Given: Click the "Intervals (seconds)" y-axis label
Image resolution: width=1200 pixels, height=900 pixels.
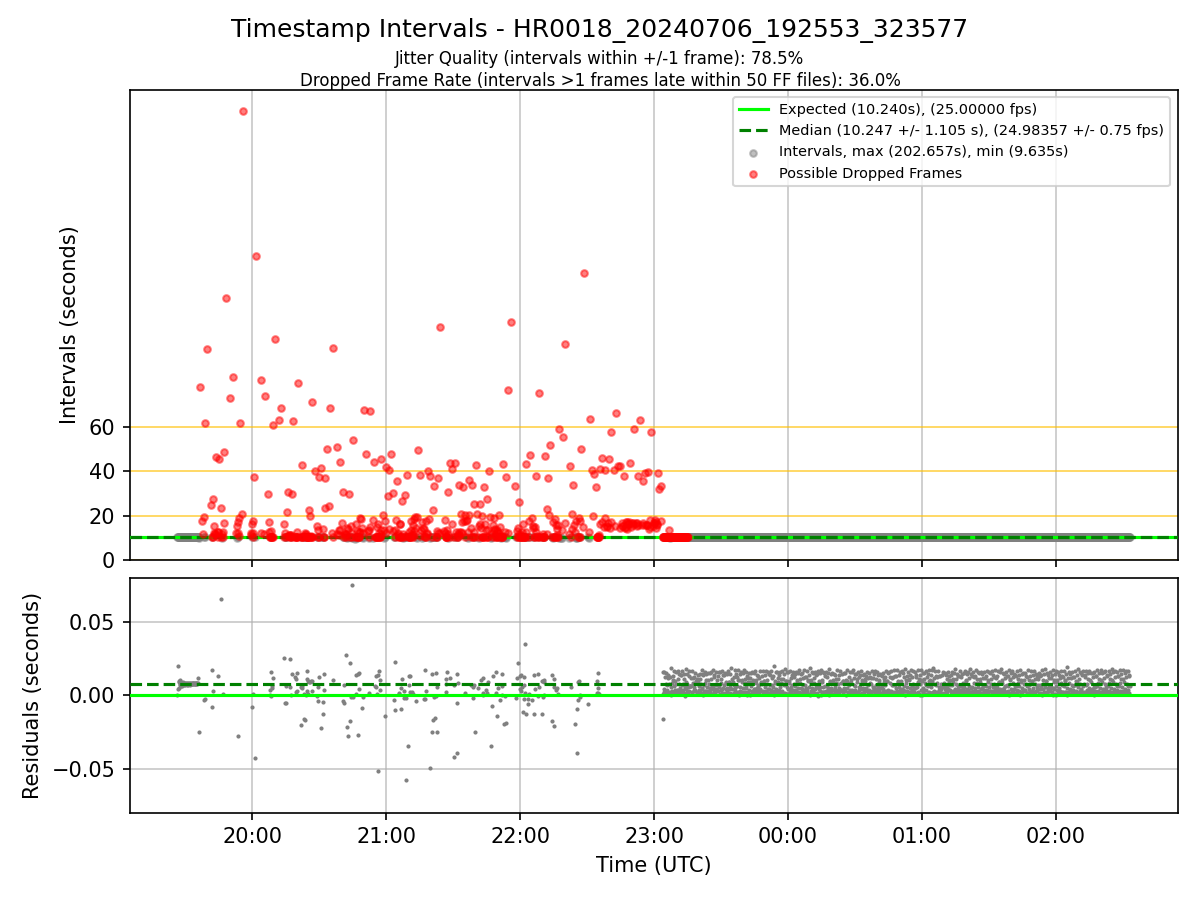Looking at the screenshot, I should click(x=68, y=325).
